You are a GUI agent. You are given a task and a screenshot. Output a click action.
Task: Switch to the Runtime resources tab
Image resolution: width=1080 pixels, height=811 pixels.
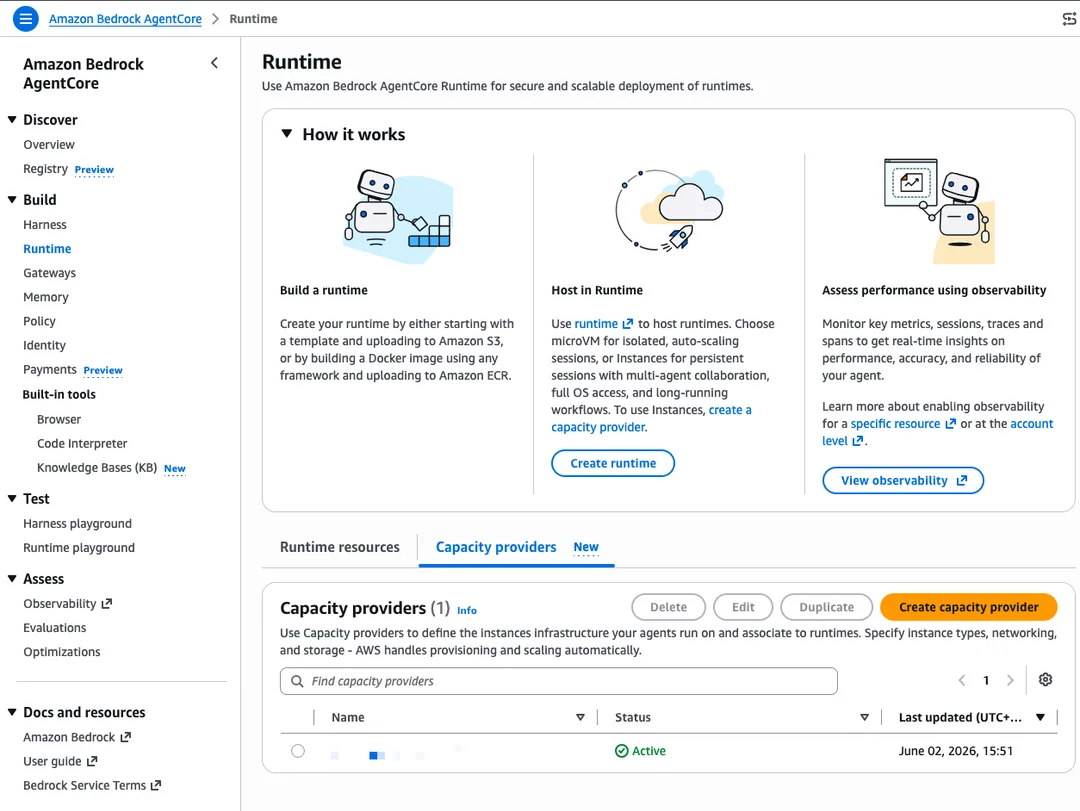pyautogui.click(x=340, y=547)
